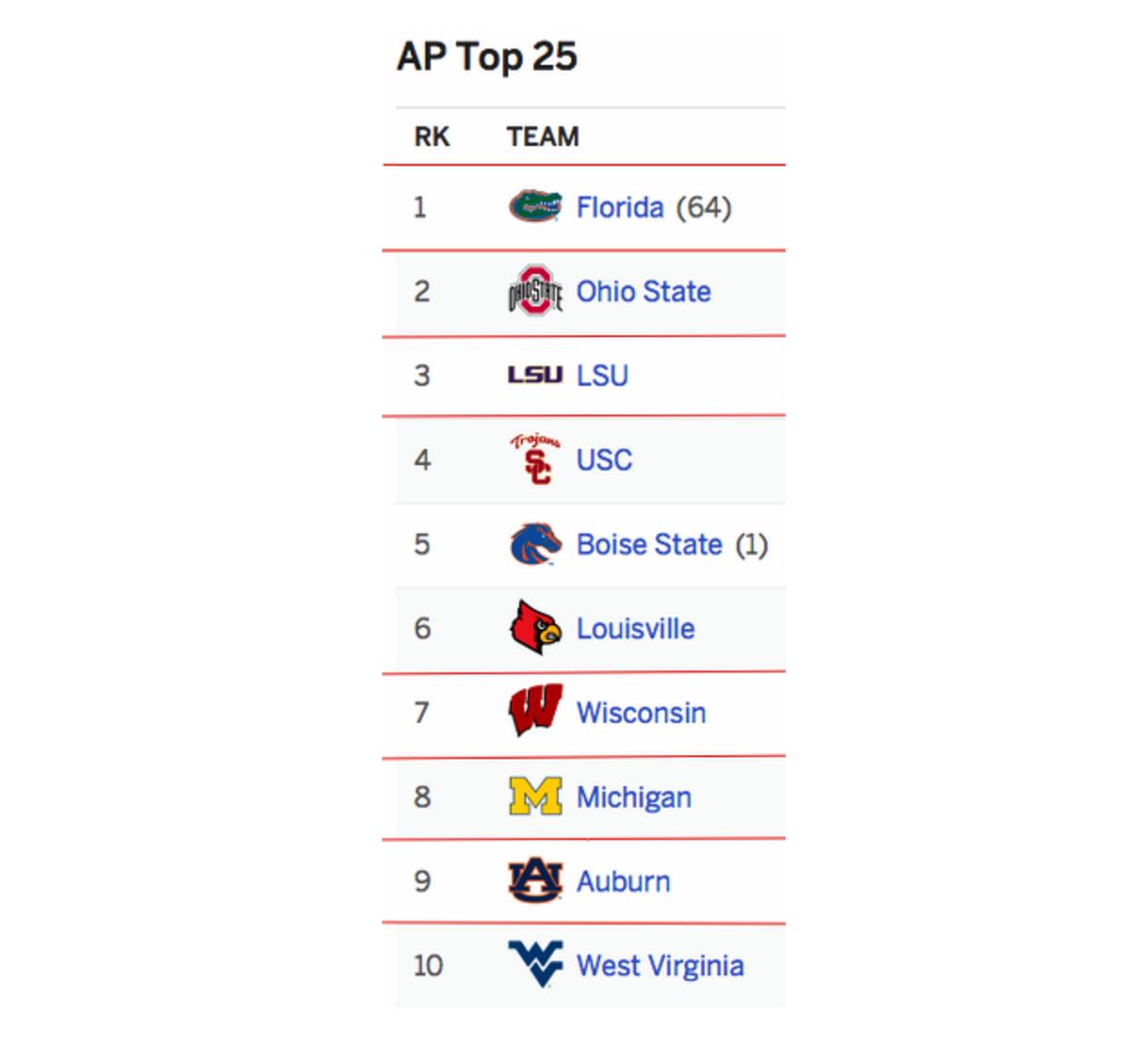Open the Louisville team link
Viewport: 1148px width, 1042px height.
pos(635,629)
